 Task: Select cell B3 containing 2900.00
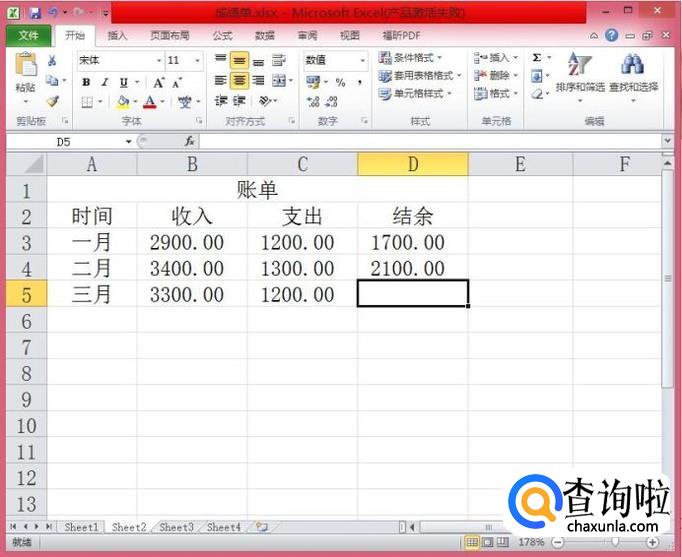click(191, 242)
